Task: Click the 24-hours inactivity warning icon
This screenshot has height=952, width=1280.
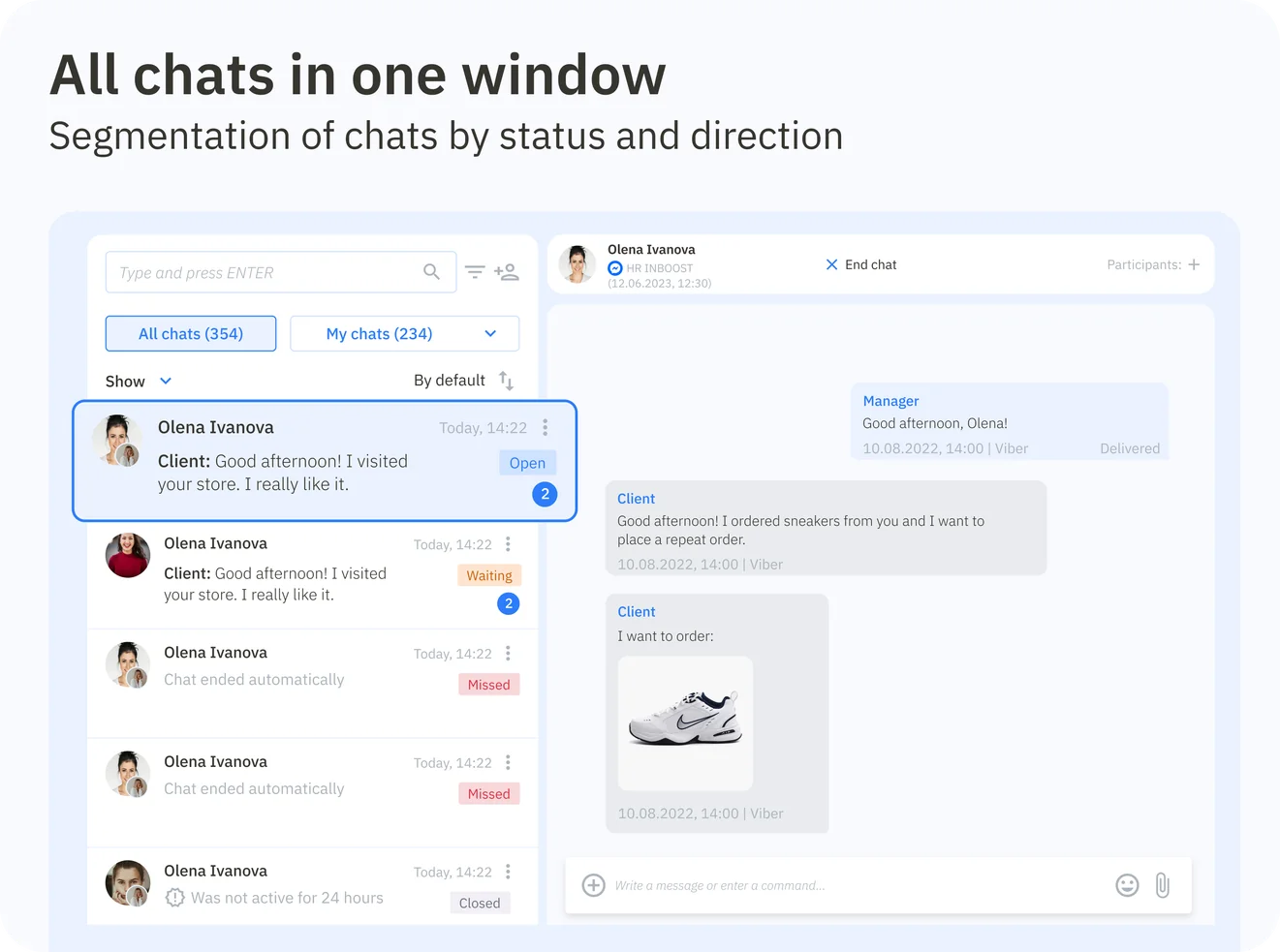Action: [x=174, y=898]
